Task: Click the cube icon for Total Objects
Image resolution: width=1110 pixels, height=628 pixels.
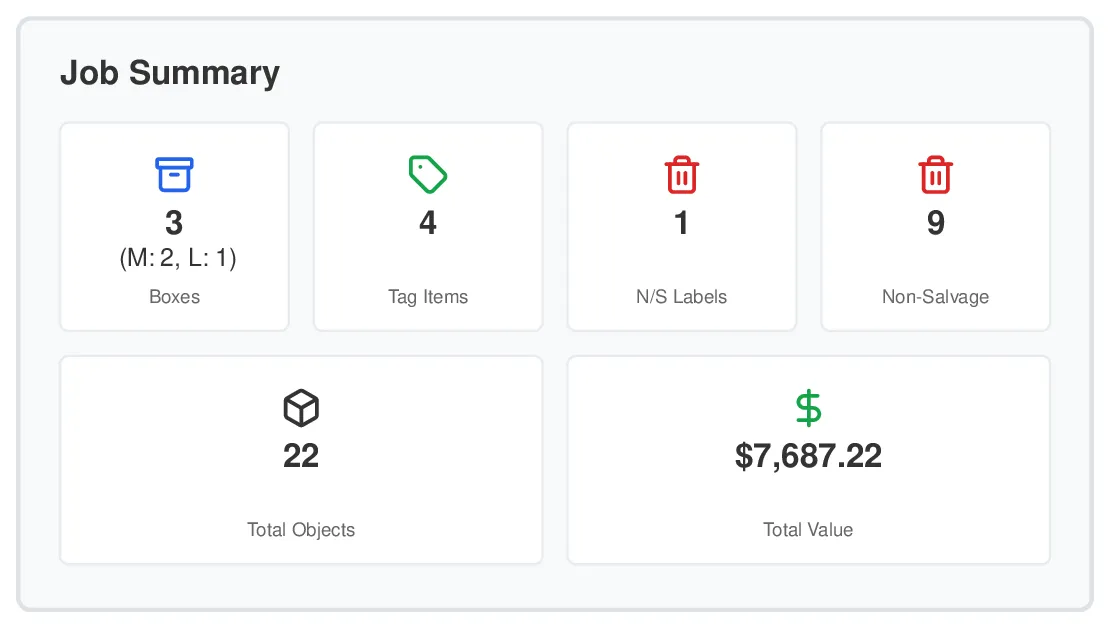Action: [x=301, y=408]
